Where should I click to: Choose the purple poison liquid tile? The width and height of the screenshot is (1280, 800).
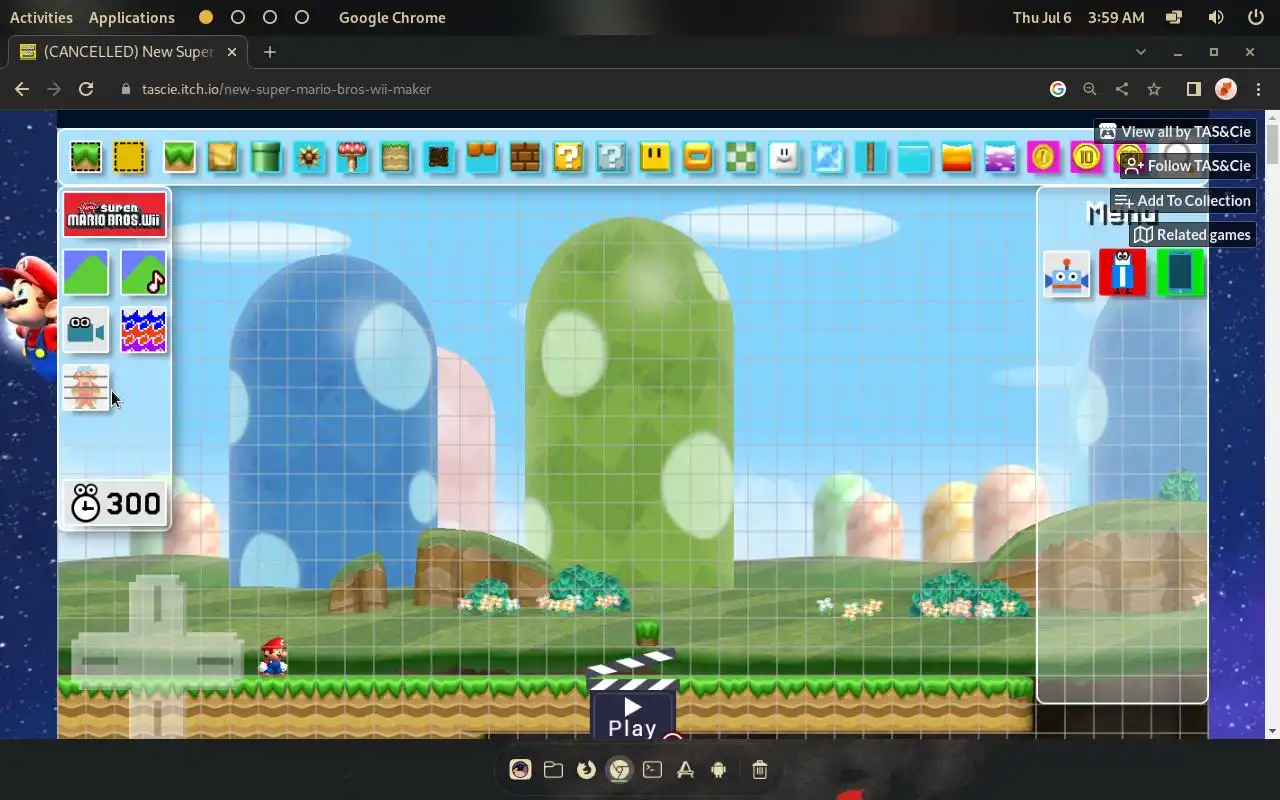(x=1000, y=157)
